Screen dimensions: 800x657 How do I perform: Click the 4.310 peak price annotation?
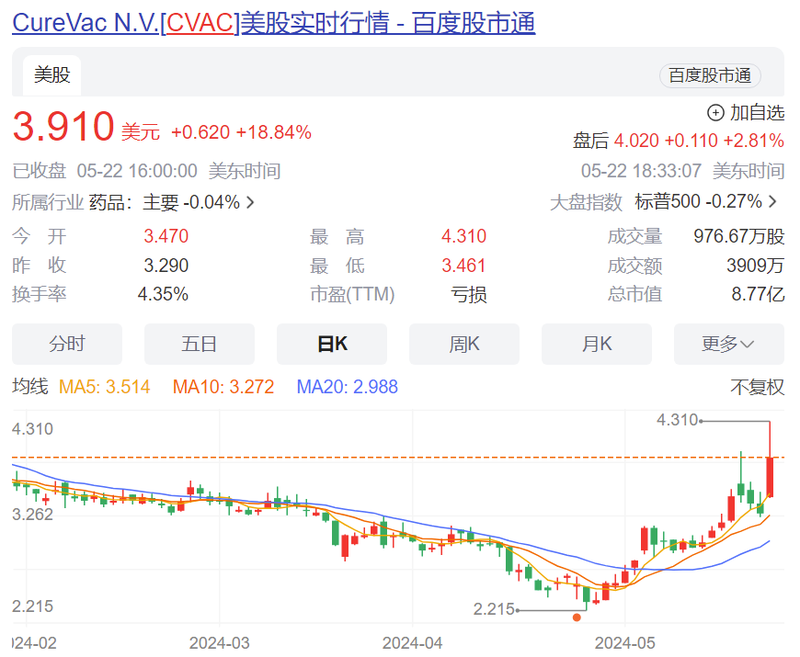pyautogui.click(x=676, y=421)
